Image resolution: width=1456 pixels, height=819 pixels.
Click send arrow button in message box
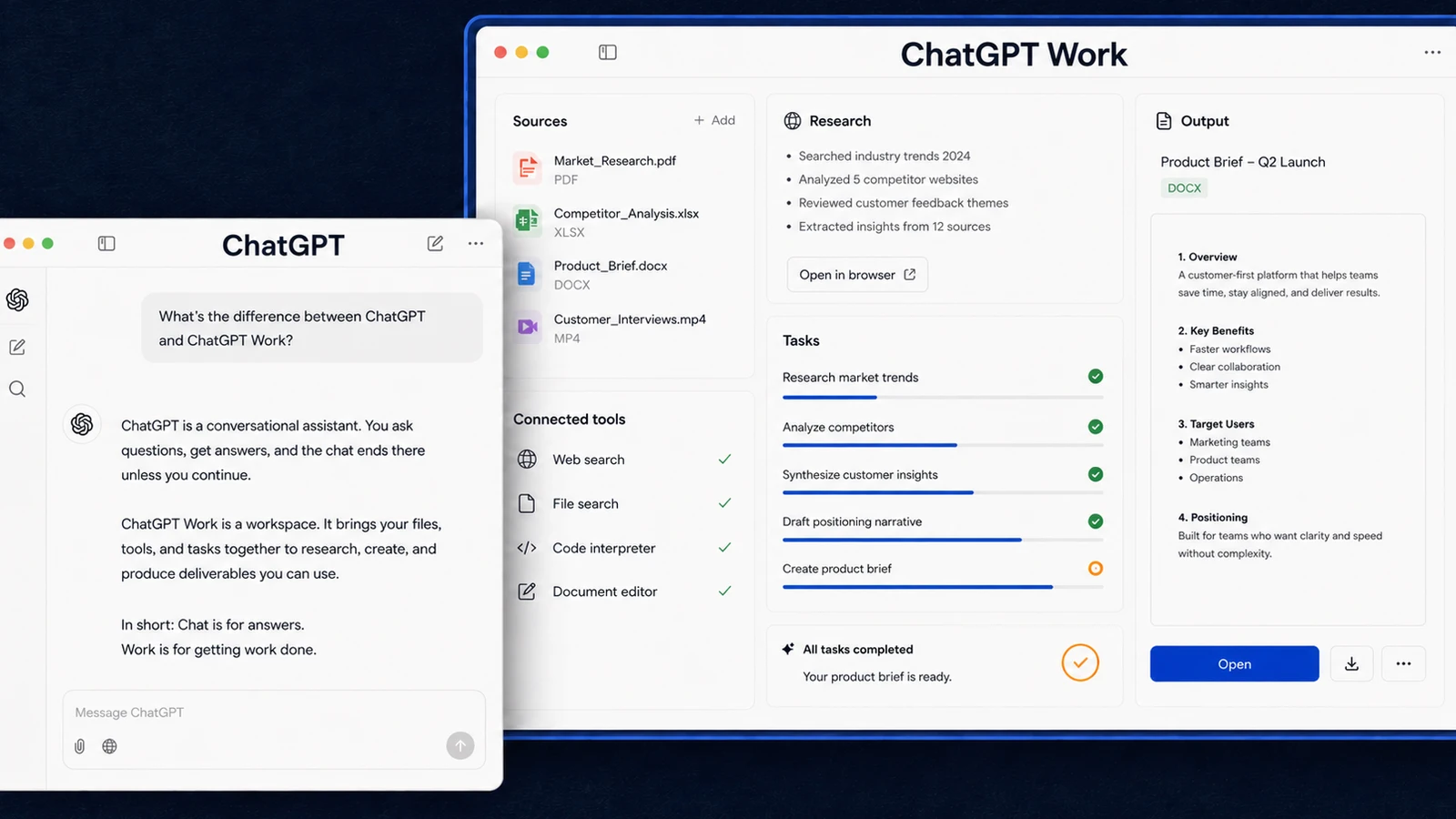coord(460,746)
